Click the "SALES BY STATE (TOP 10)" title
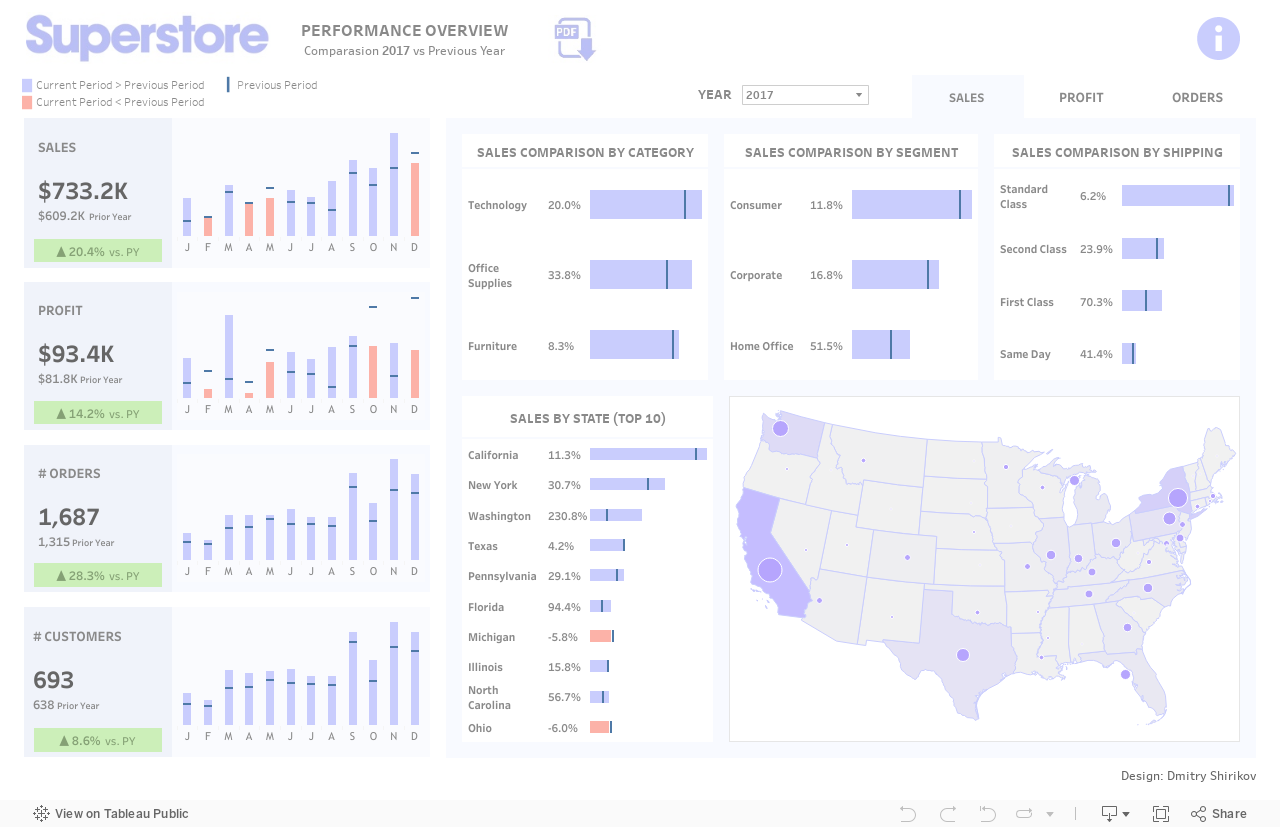Screen dimensions: 1280x827 [588, 418]
